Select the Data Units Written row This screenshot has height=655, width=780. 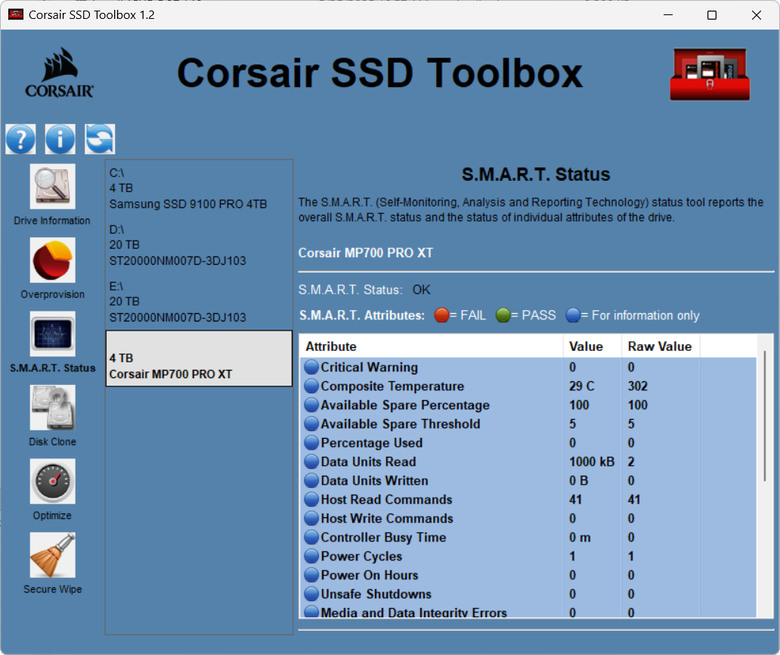coord(528,480)
